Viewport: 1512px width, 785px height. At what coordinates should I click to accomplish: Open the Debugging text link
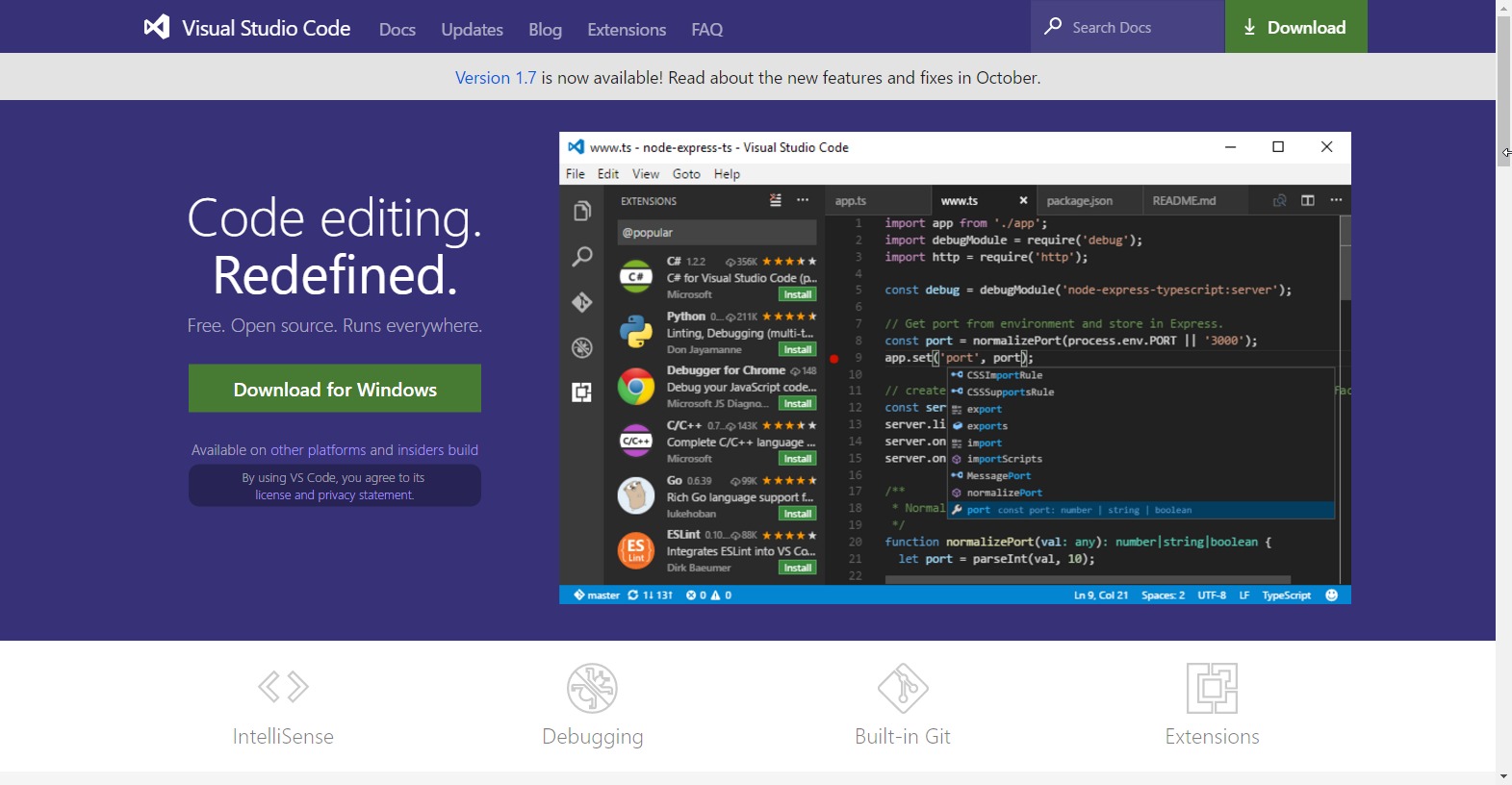tap(593, 738)
